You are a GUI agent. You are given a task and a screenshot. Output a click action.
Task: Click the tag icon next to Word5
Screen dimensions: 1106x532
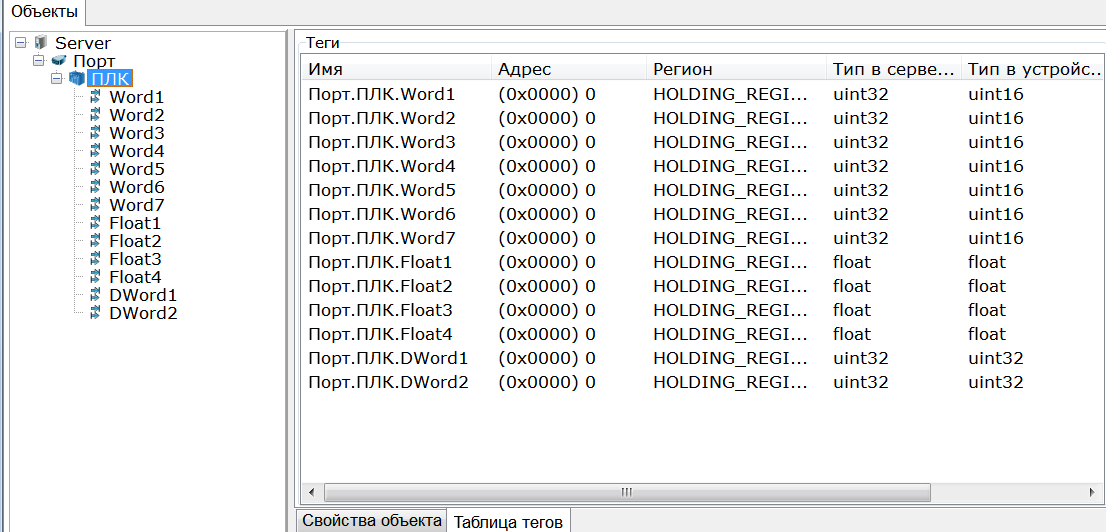(95, 169)
